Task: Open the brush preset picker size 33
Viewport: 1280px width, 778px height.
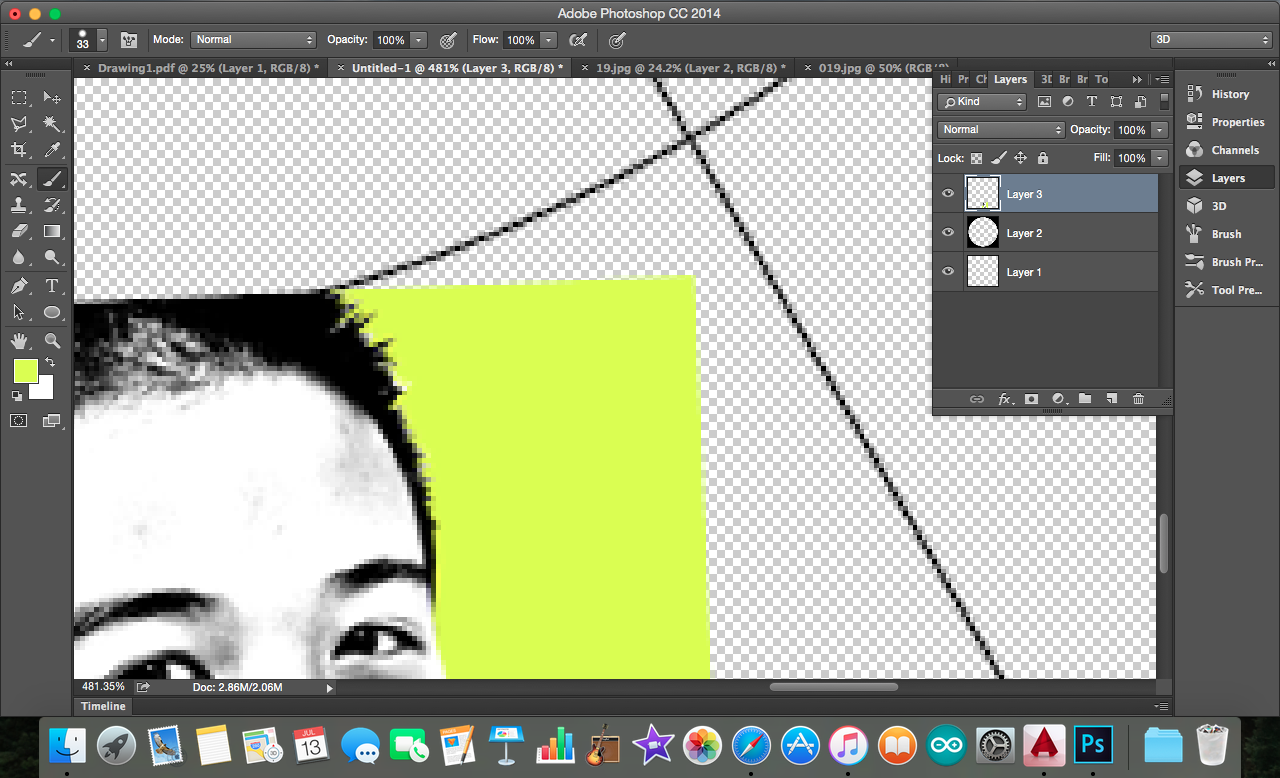Action: 88,40
